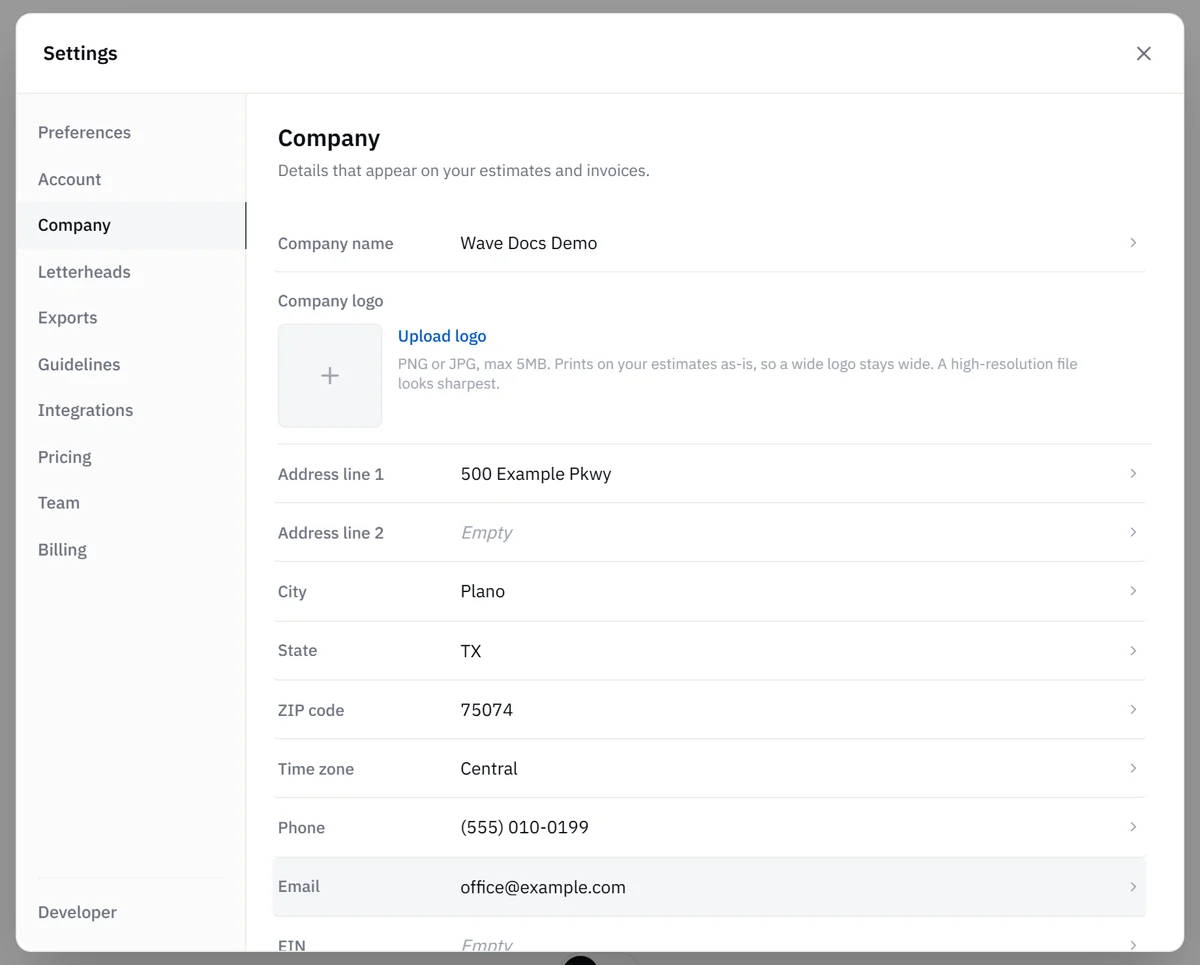Select the Plano city value
This screenshot has height=965, width=1200.
[483, 592]
